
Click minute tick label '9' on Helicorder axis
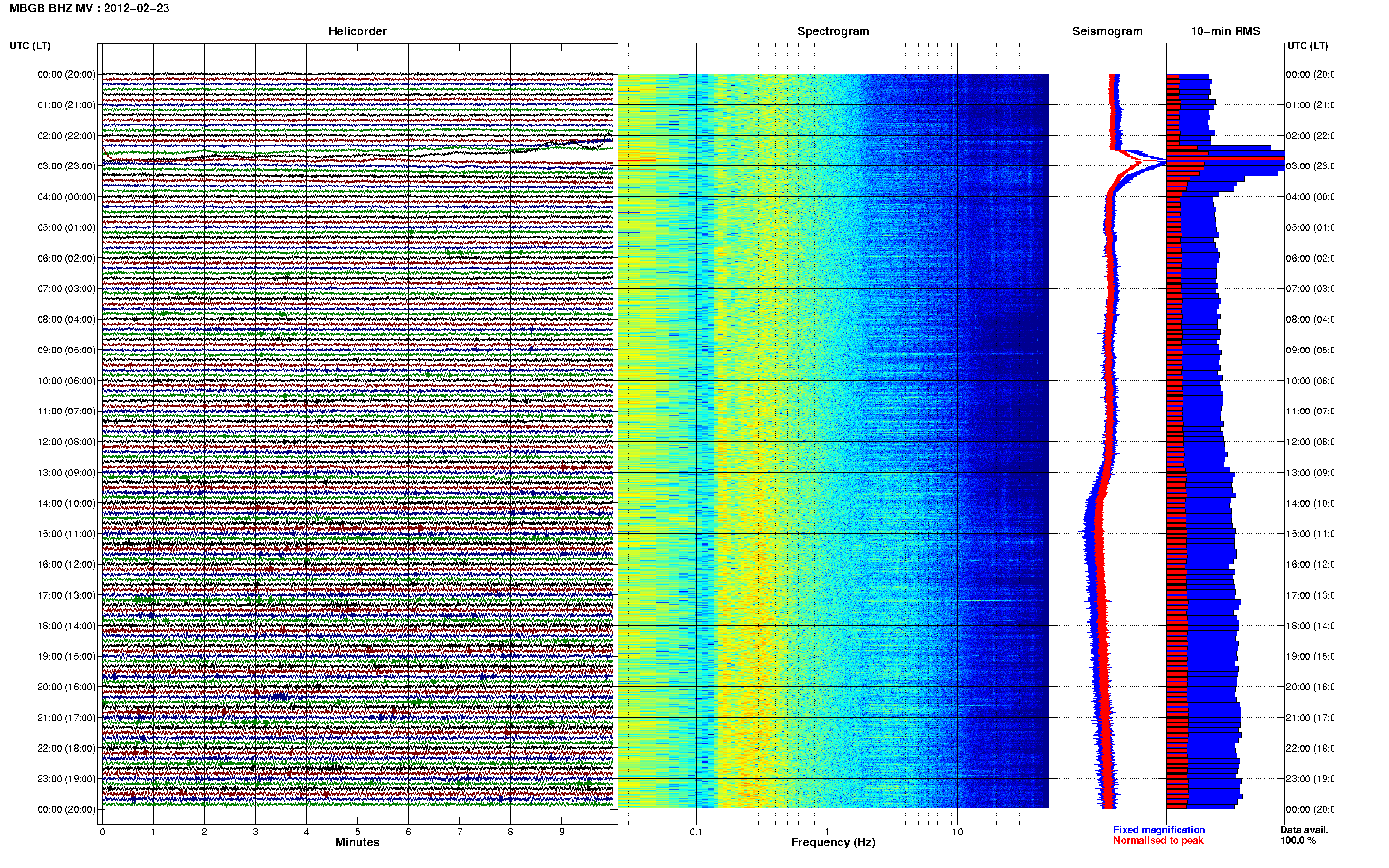[562, 832]
